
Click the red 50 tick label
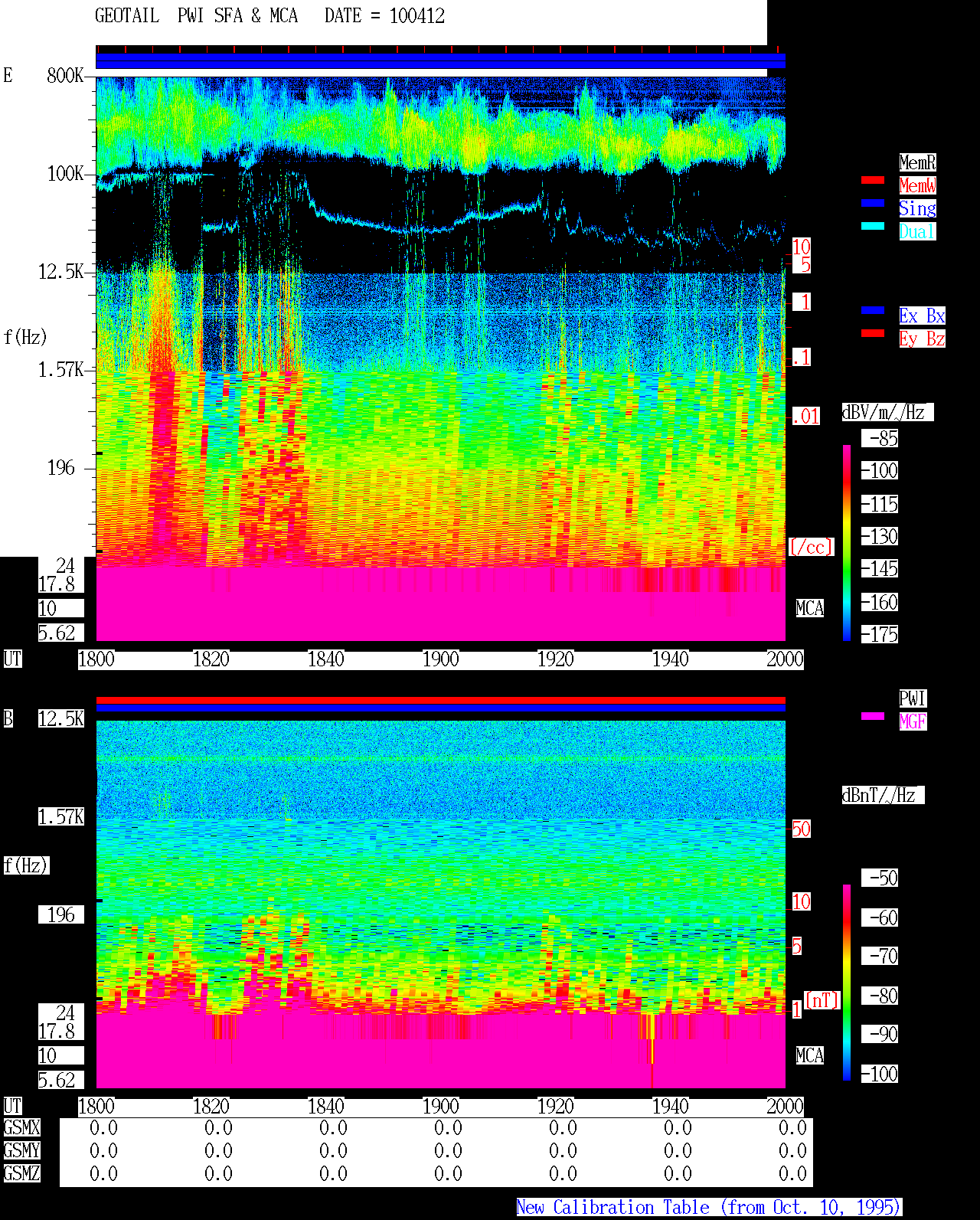[x=801, y=829]
